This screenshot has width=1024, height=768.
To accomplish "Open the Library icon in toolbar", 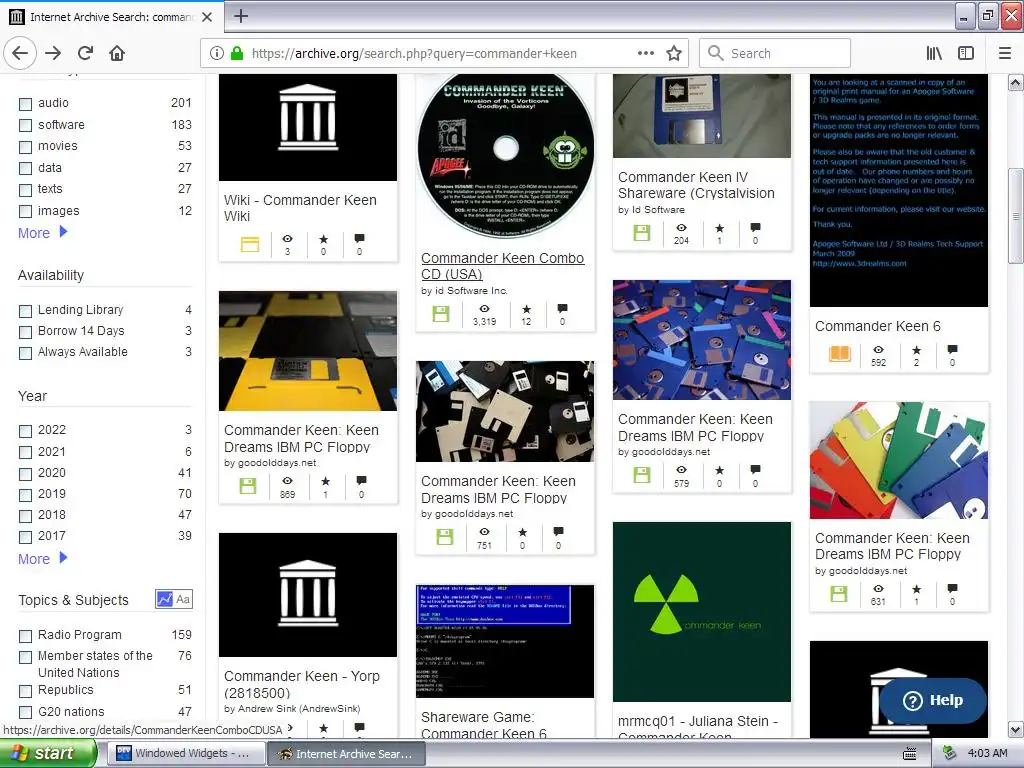I will click(x=934, y=53).
